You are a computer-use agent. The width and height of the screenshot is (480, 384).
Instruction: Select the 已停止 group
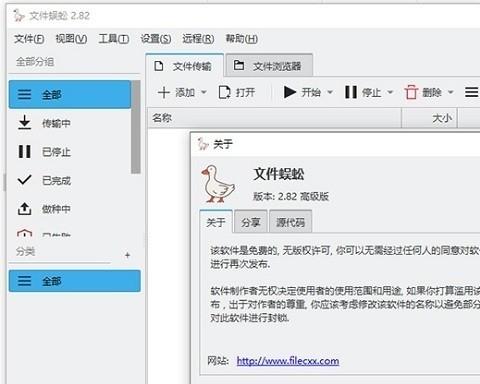70,152
